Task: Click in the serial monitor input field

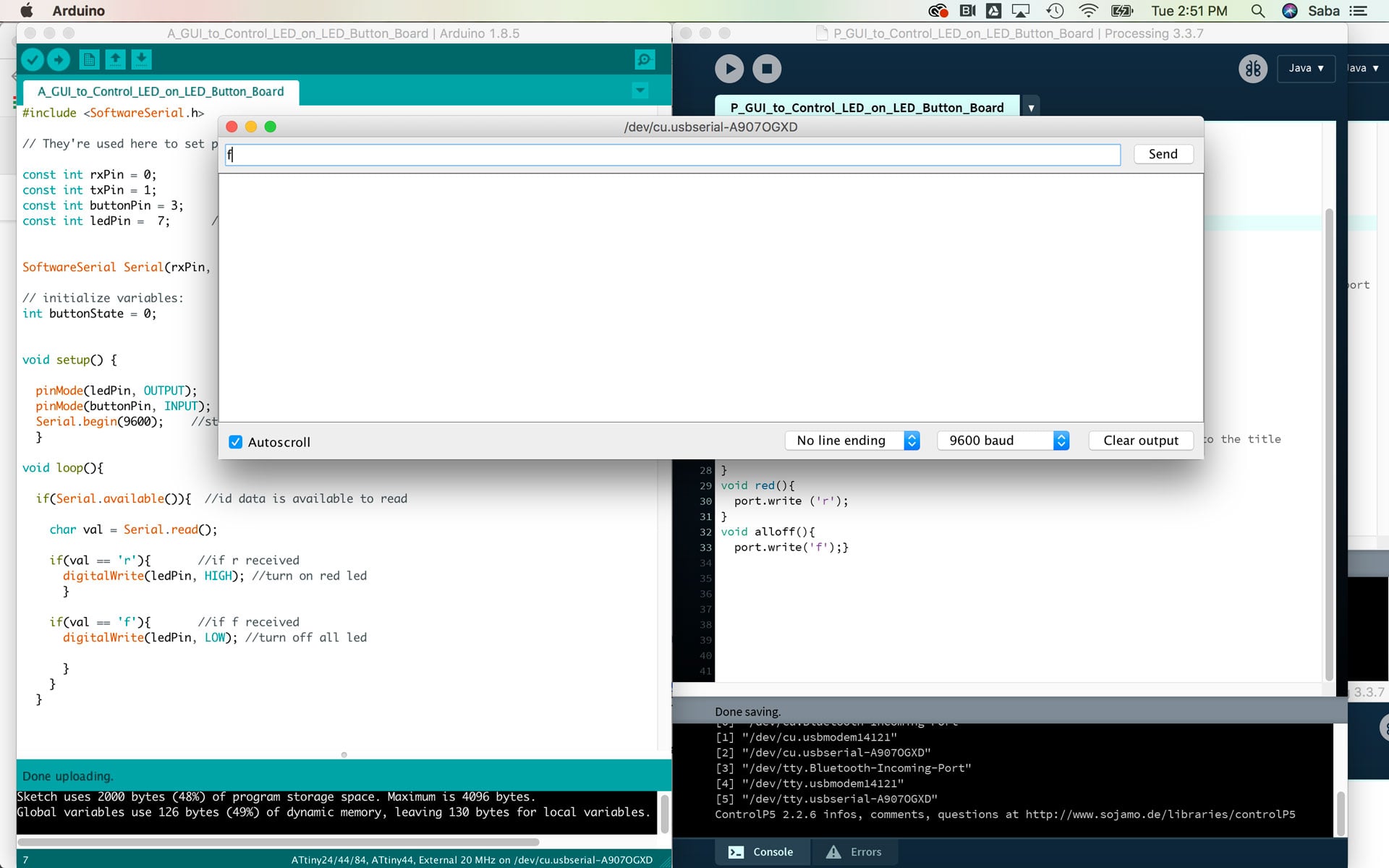Action: click(673, 154)
